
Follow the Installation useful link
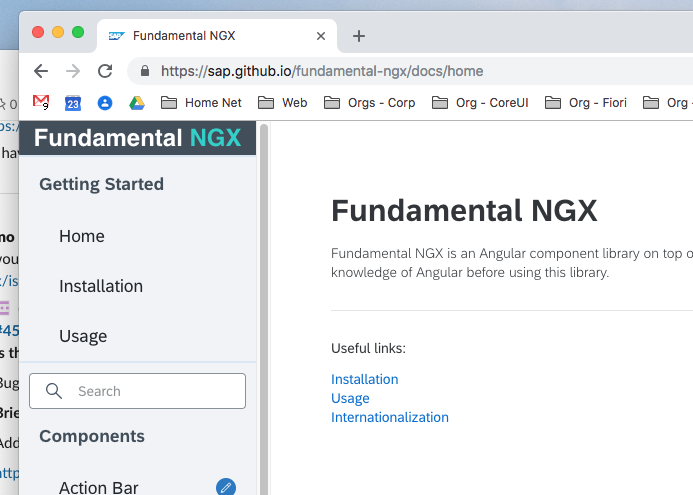[365, 379]
